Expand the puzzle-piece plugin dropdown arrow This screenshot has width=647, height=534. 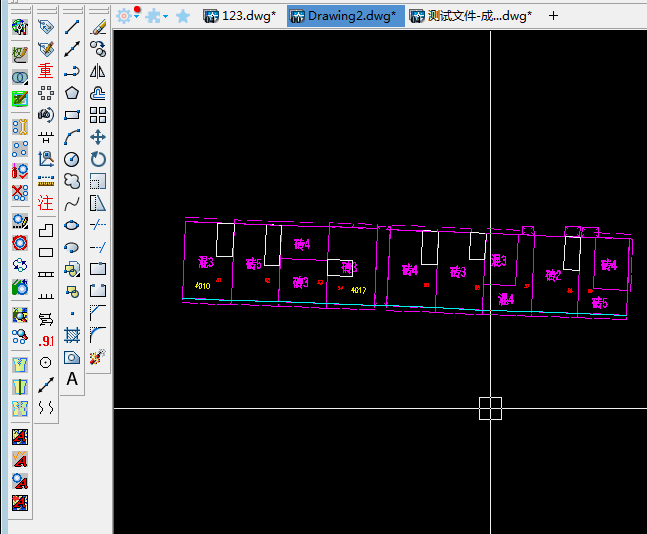pyautogui.click(x=165, y=16)
